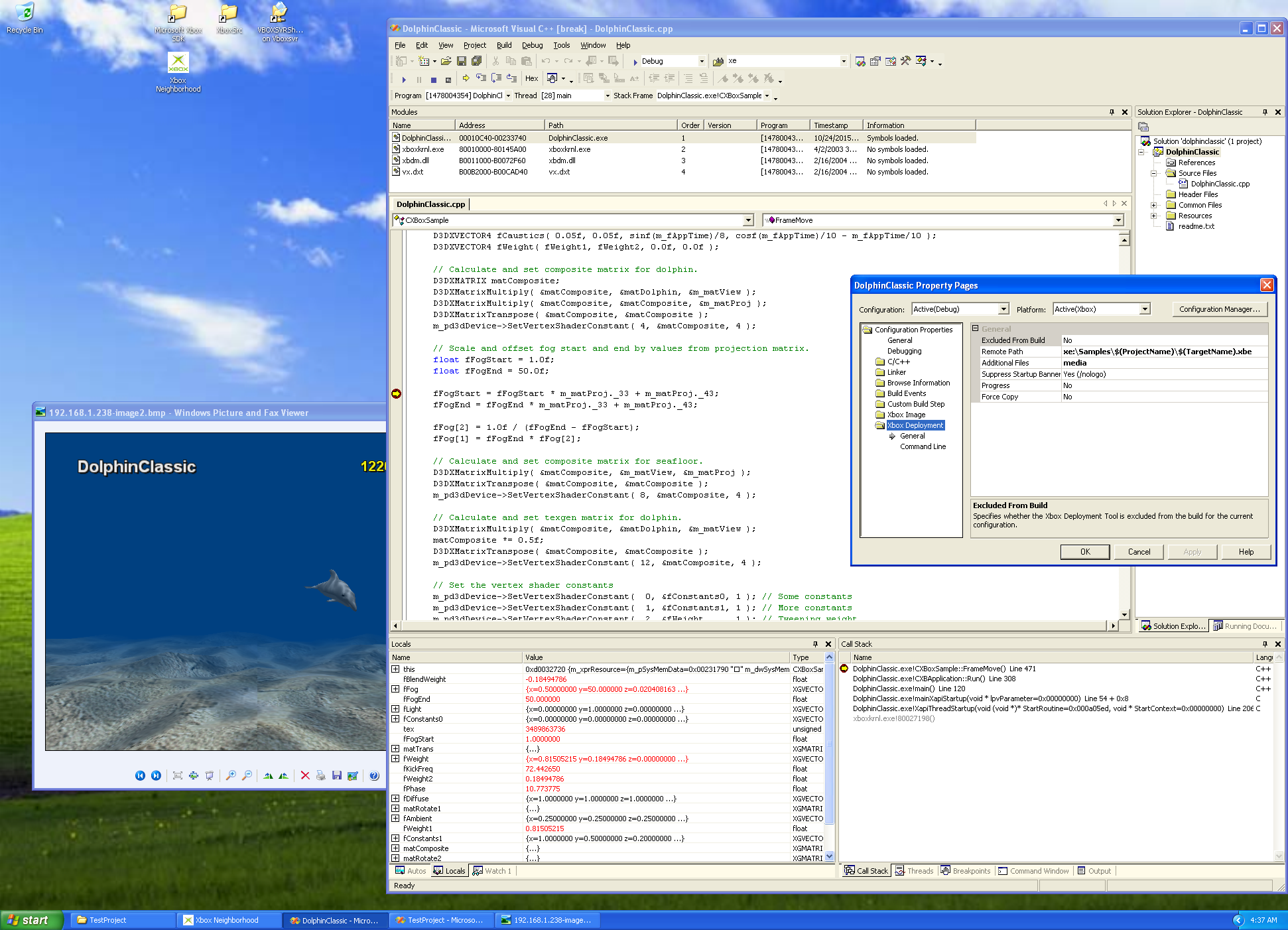Switch to the Watch 1 tab
Image resolution: width=1288 pixels, height=930 pixels.
492,871
